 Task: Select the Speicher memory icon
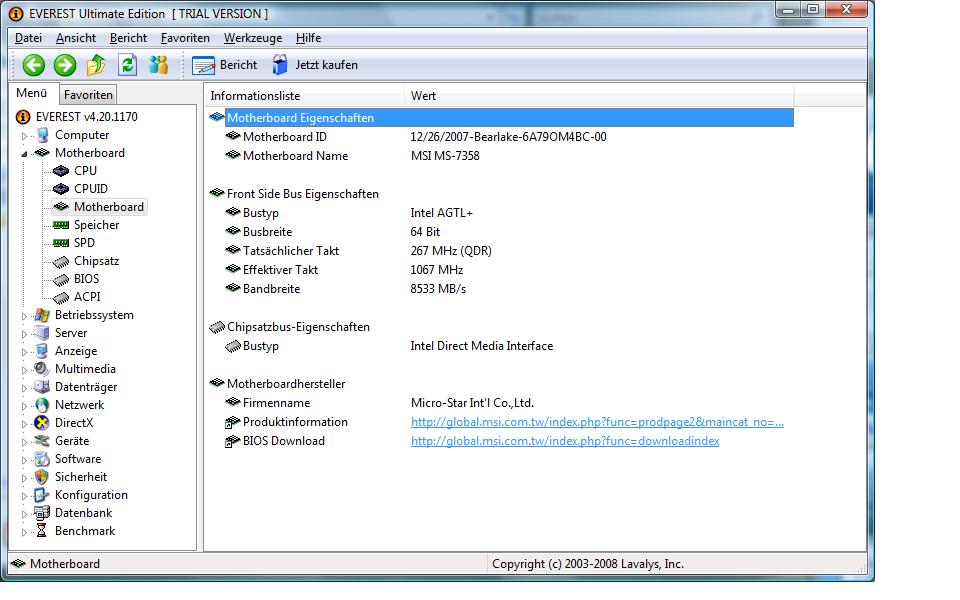61,225
